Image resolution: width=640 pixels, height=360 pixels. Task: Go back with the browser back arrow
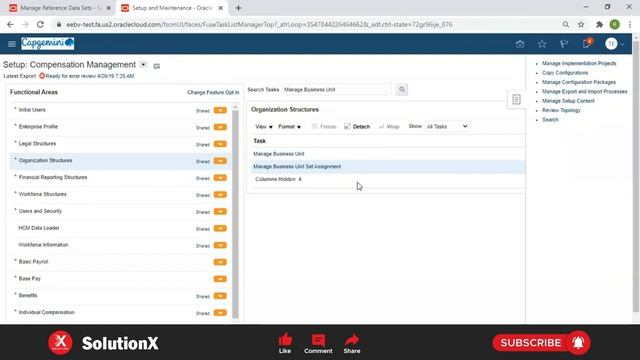(x=10, y=24)
